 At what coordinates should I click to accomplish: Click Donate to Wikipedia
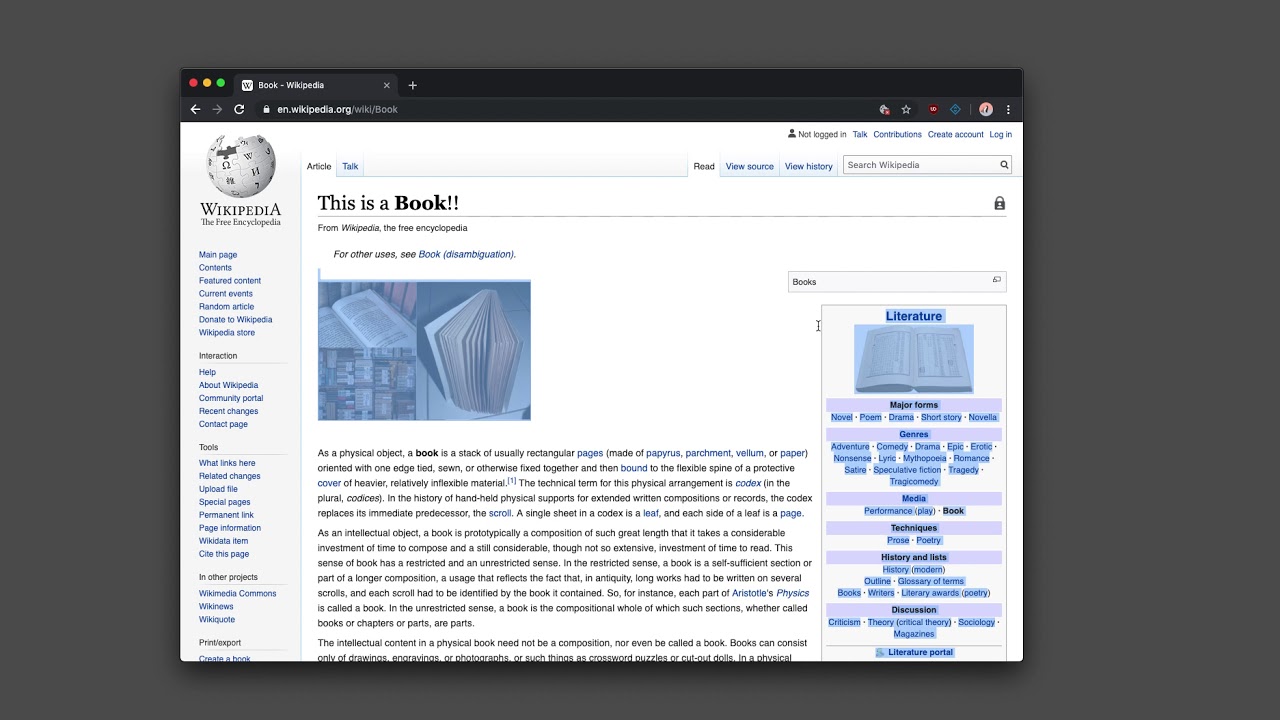(235, 320)
